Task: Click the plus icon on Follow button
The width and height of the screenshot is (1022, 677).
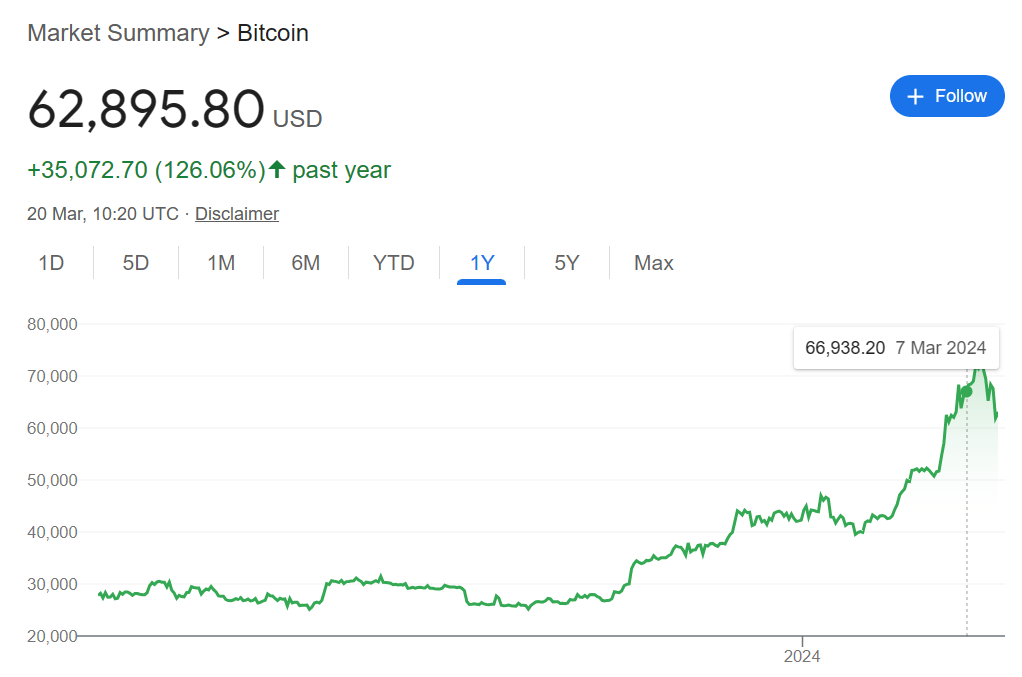Action: click(915, 96)
